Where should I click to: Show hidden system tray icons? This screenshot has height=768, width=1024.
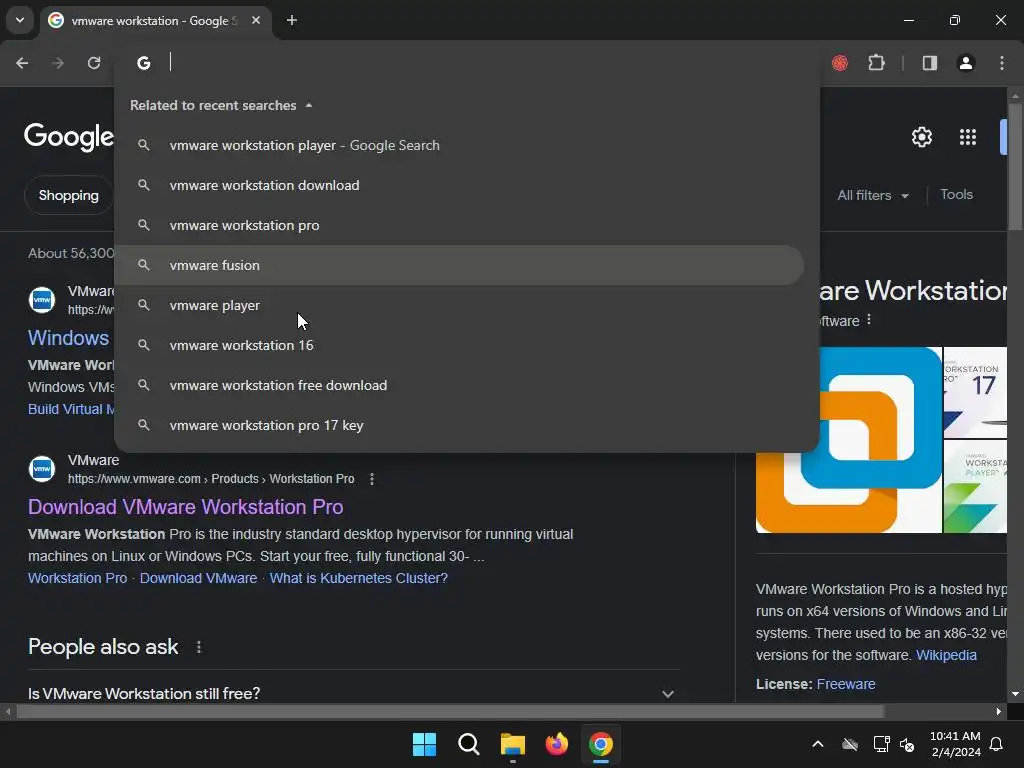pos(818,744)
